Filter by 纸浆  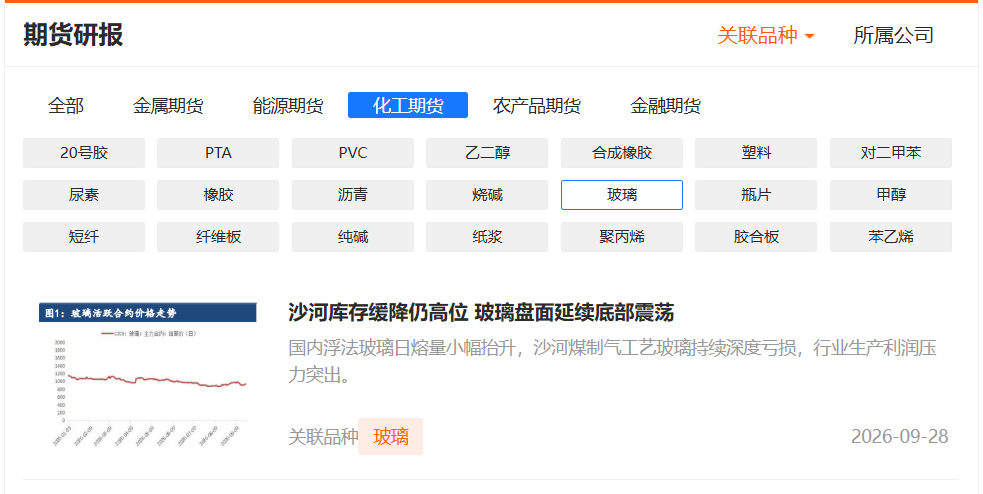[x=487, y=237]
